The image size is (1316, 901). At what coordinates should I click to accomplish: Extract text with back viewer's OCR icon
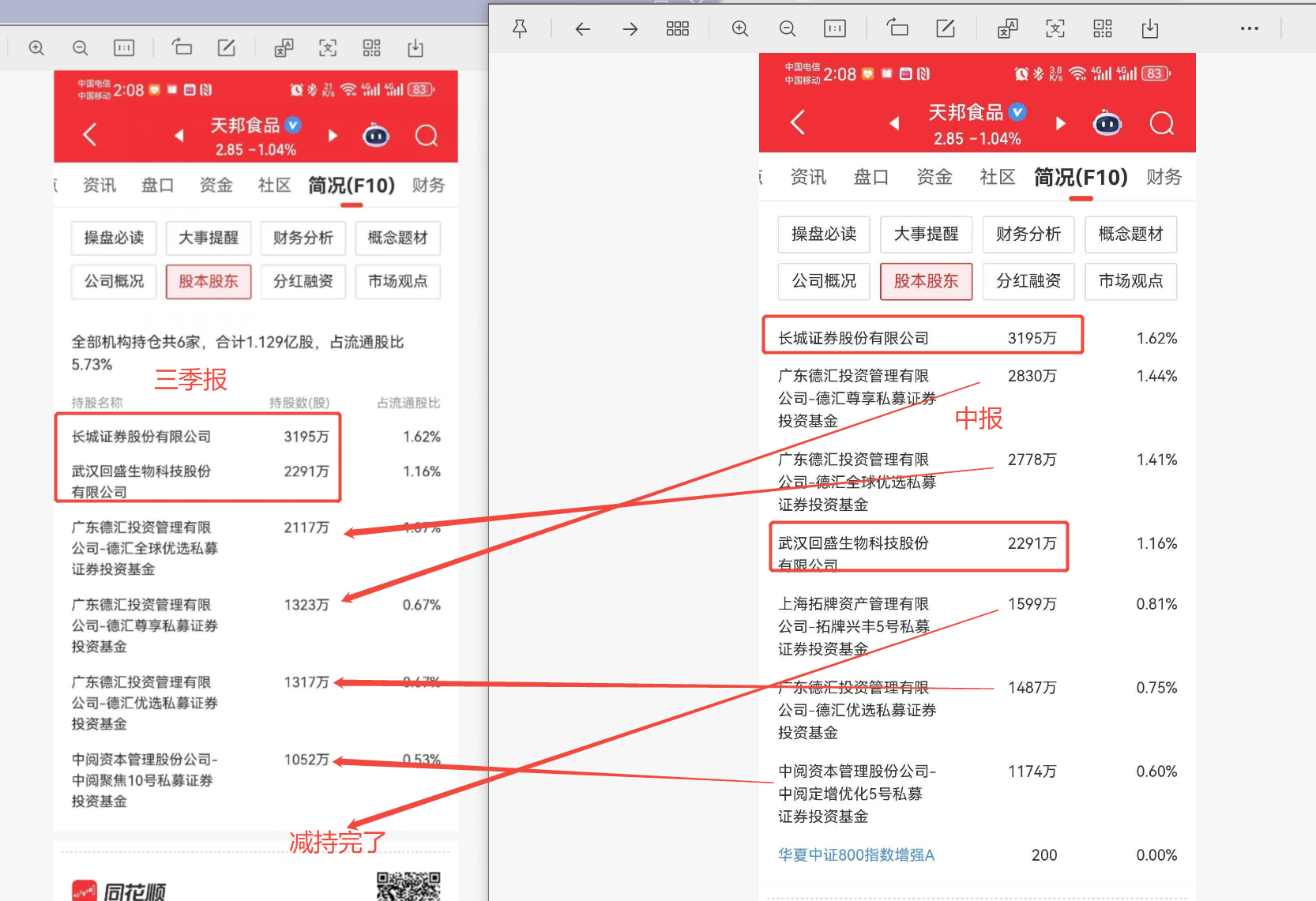328,48
